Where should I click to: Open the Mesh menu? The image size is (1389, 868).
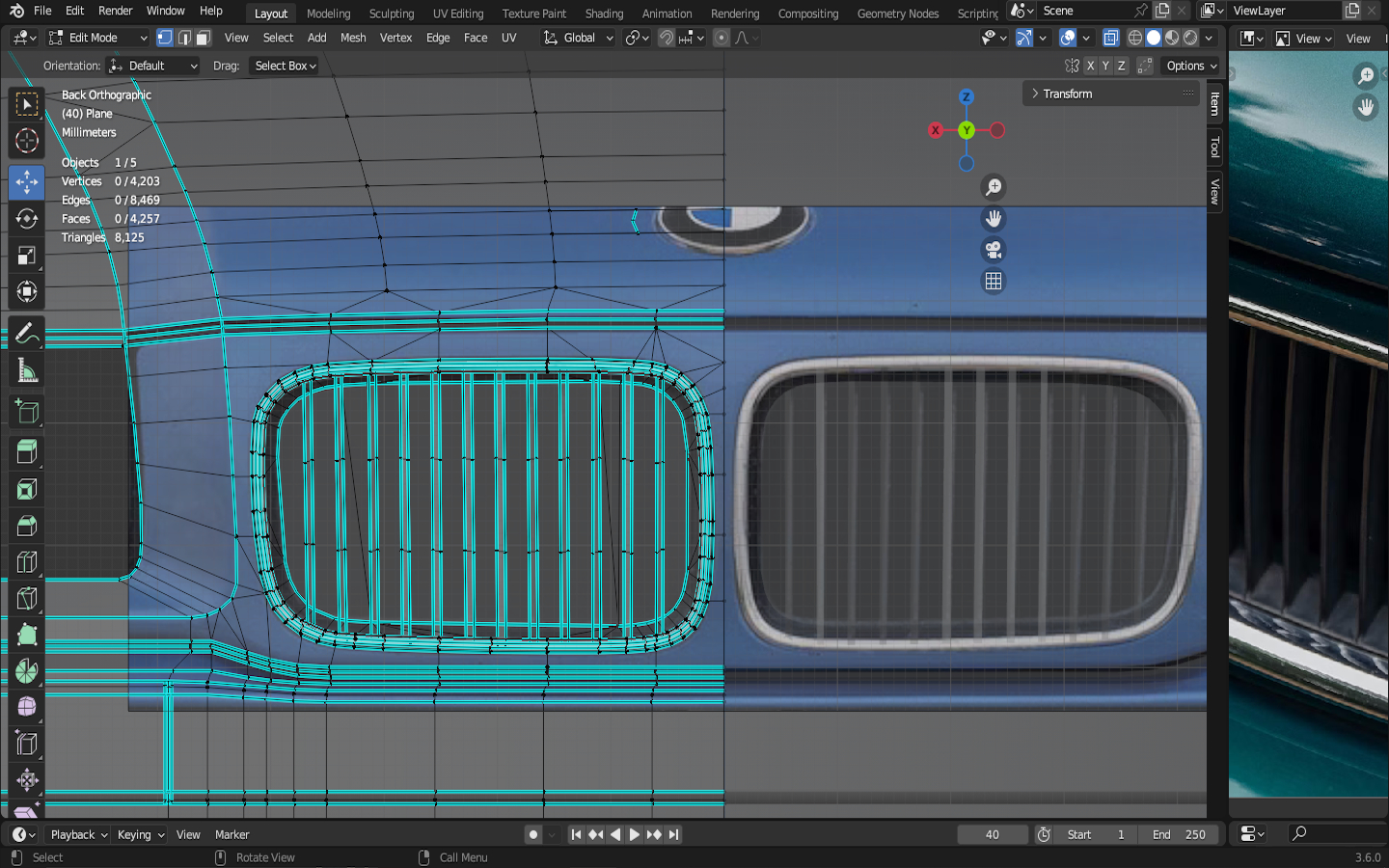pos(353,38)
